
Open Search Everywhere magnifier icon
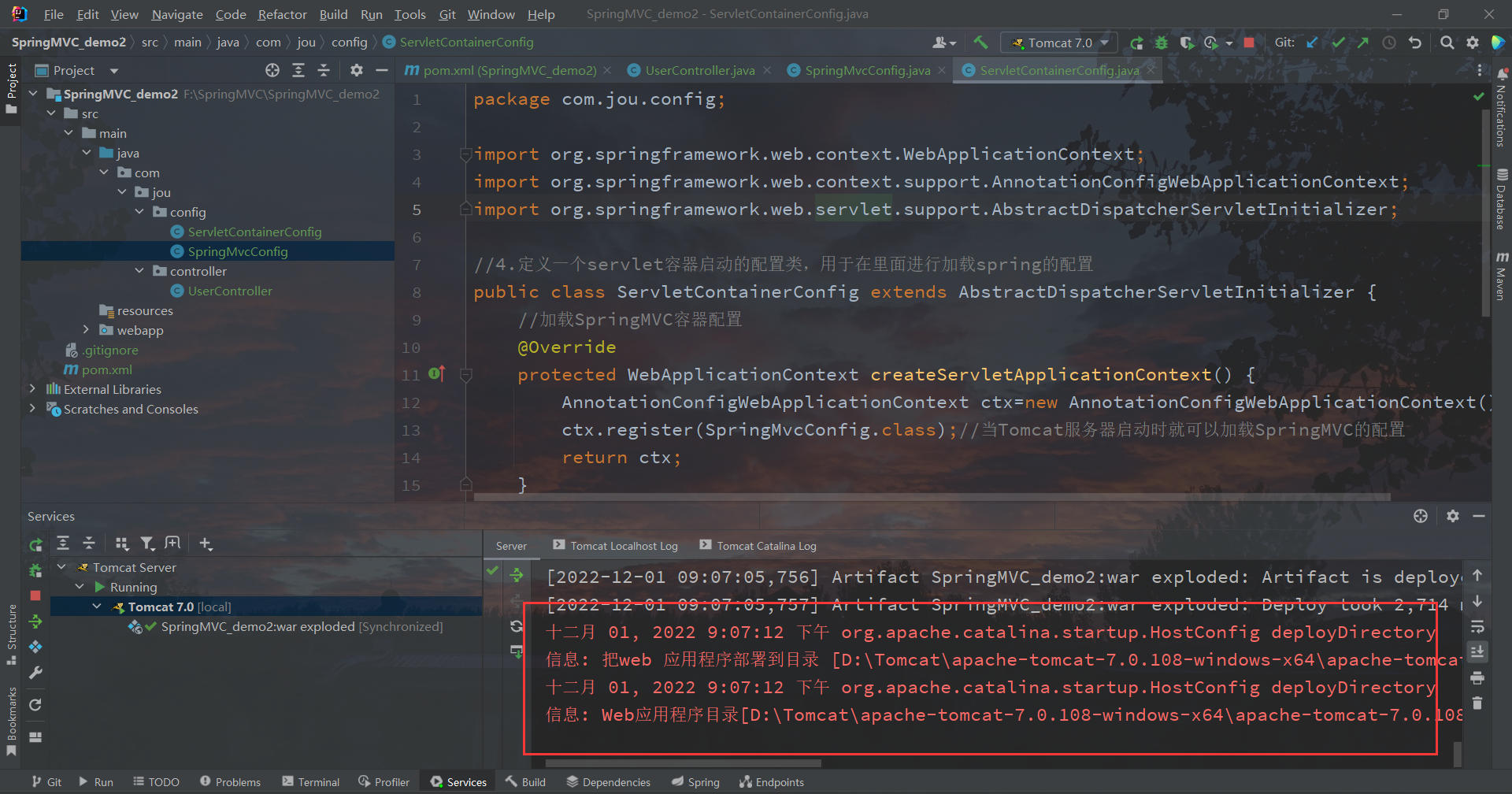coord(1447,43)
